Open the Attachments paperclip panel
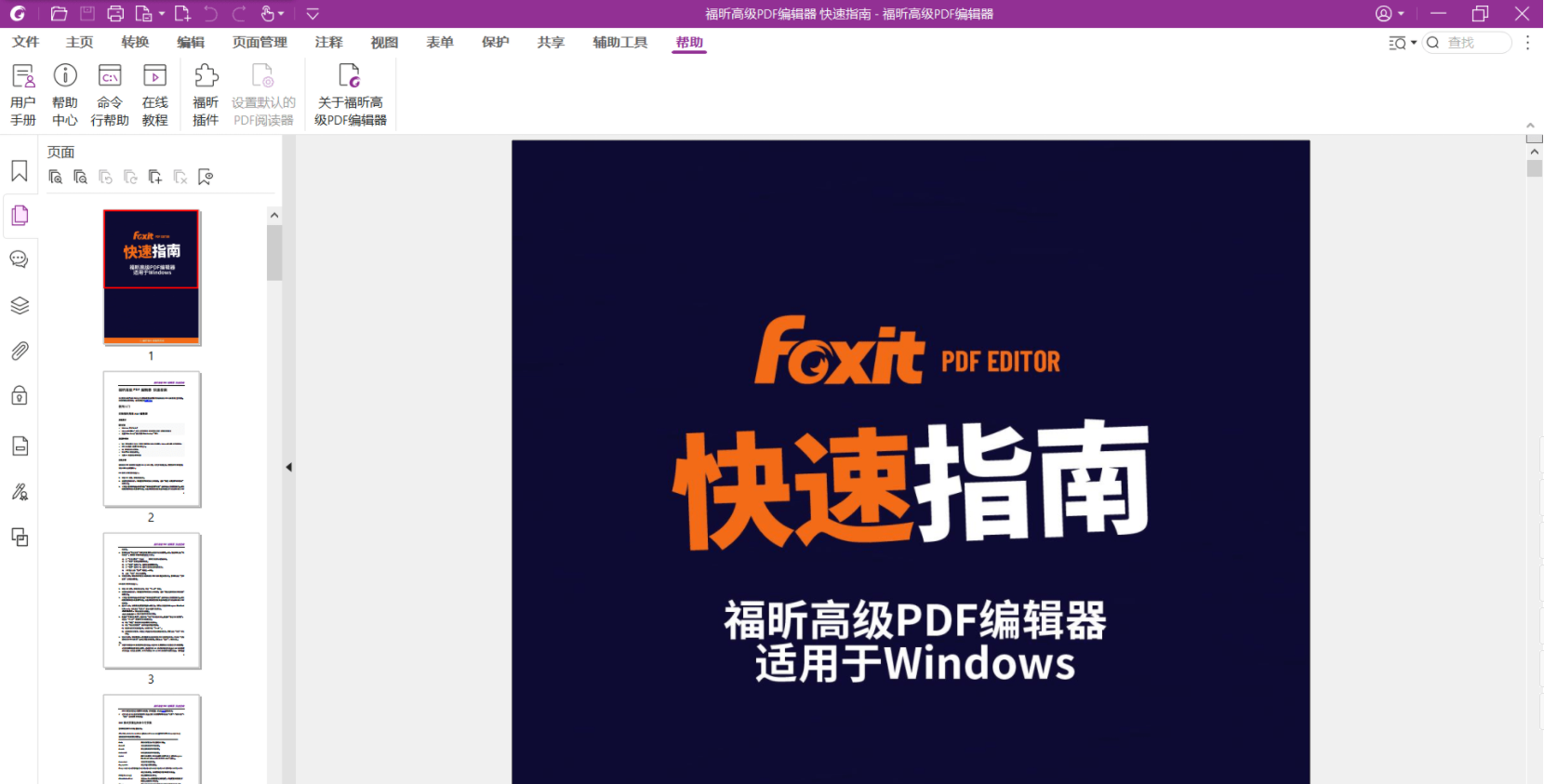 (x=20, y=351)
